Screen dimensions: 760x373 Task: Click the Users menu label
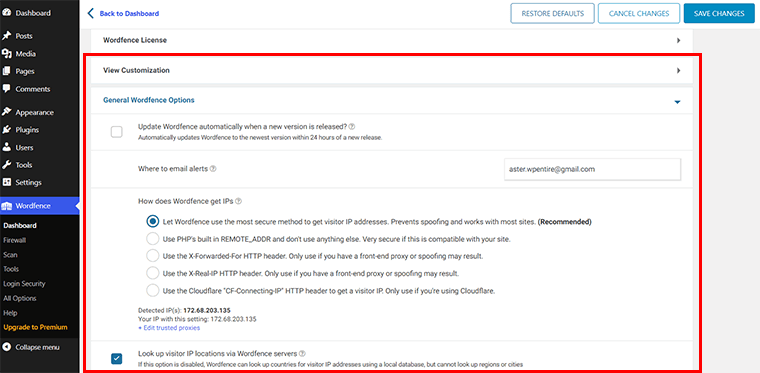24,147
